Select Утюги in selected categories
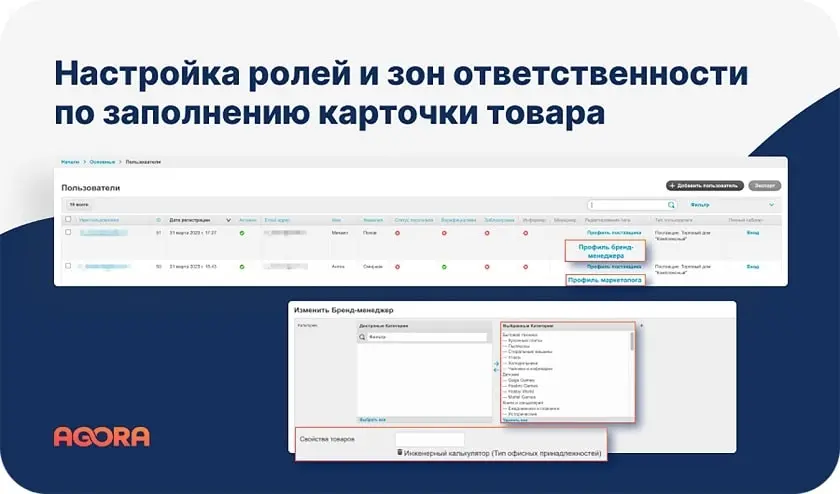Viewport: 840px width, 494px height. (x=512, y=357)
